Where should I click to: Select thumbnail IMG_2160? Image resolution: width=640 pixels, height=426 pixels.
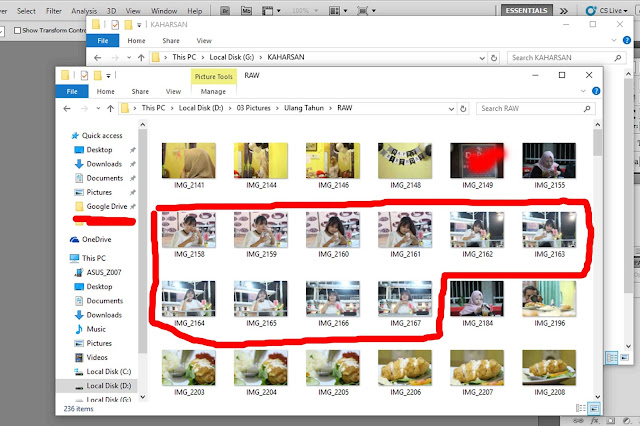click(333, 230)
